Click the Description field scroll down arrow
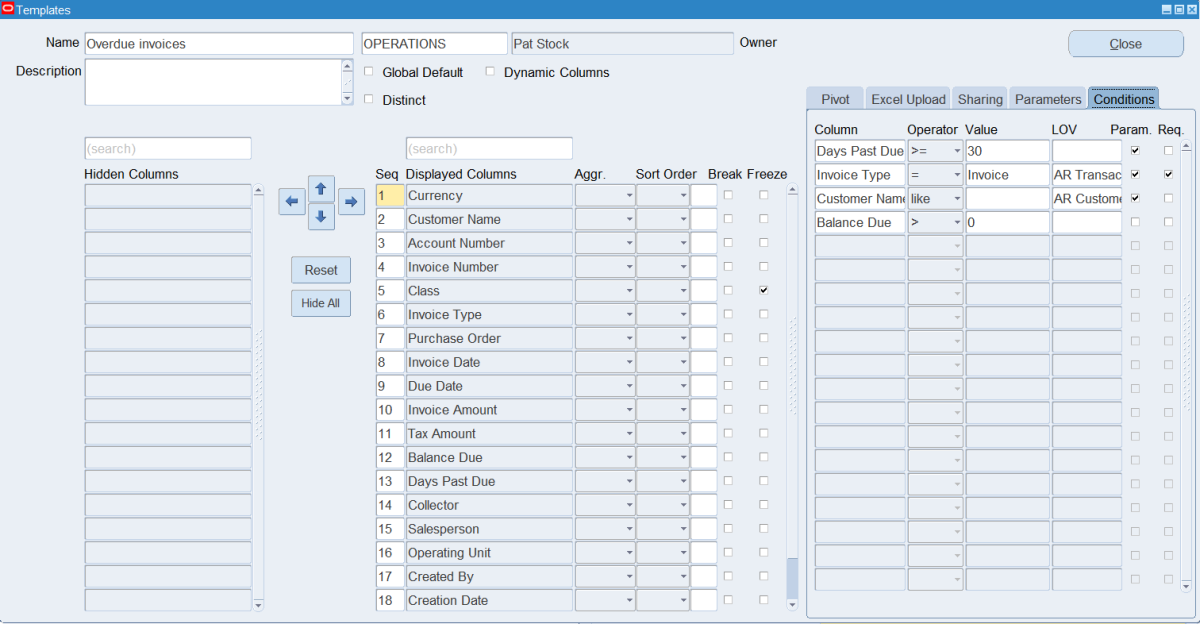The height and width of the screenshot is (624, 1200). tap(348, 99)
